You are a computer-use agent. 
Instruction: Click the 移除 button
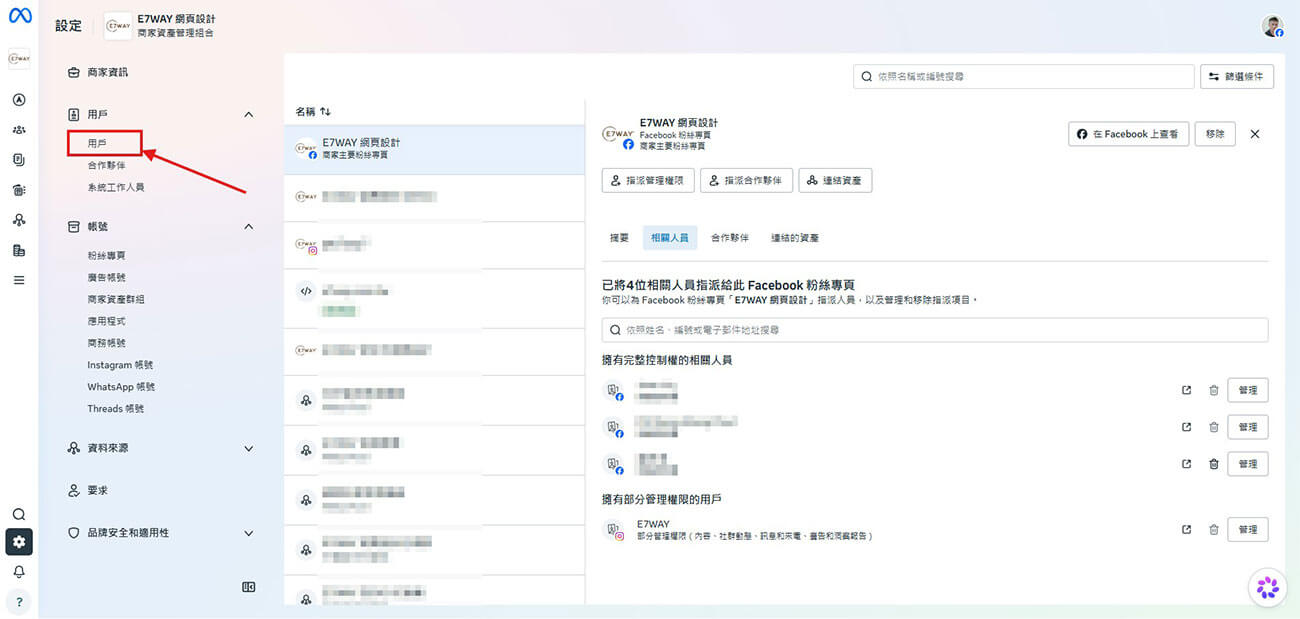[x=1215, y=134]
